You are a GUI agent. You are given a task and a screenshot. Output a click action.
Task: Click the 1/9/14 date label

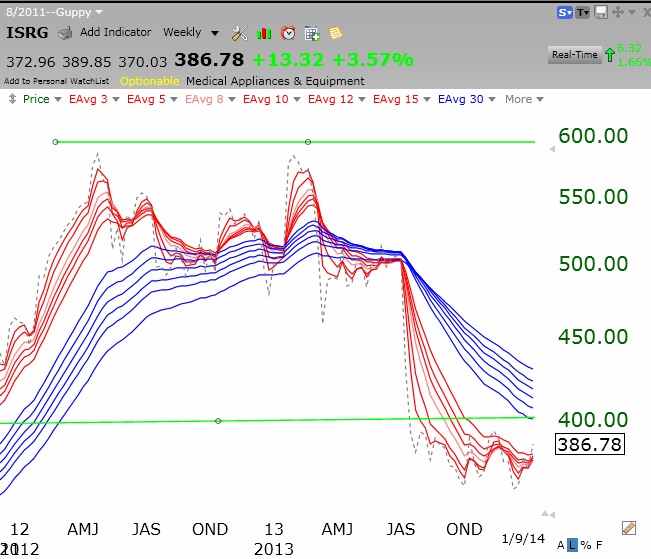523,539
